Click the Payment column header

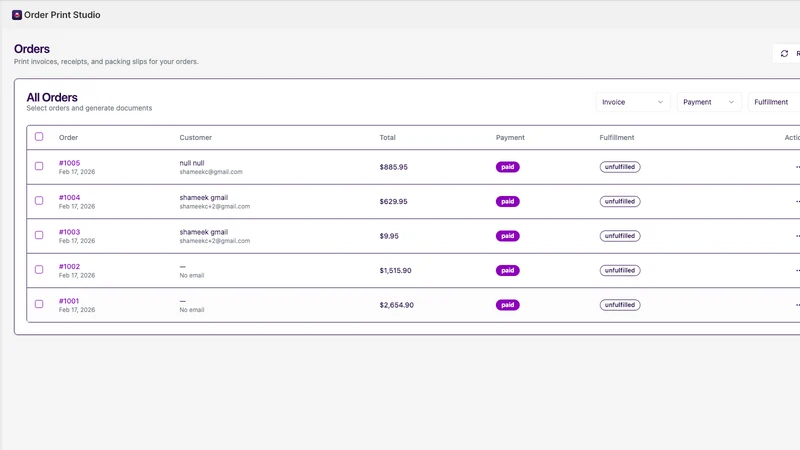(x=510, y=137)
